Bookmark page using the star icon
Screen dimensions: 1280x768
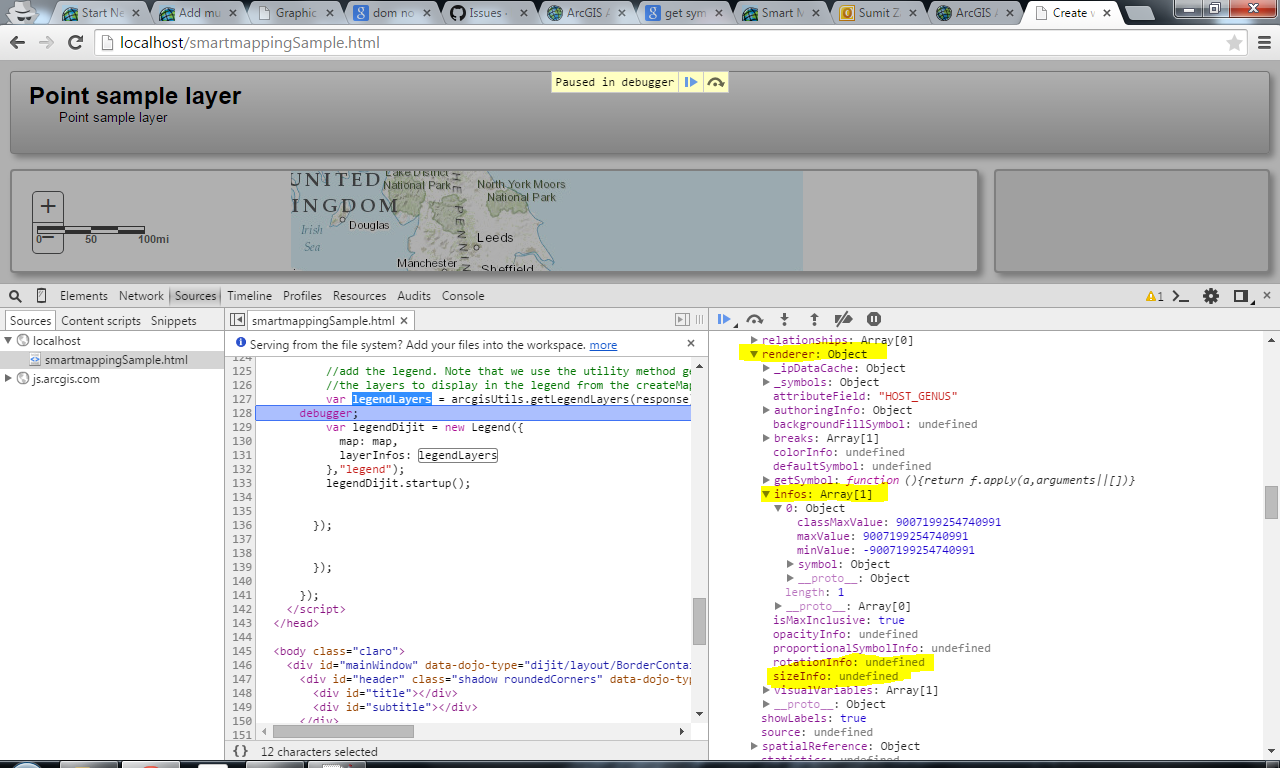point(1235,43)
